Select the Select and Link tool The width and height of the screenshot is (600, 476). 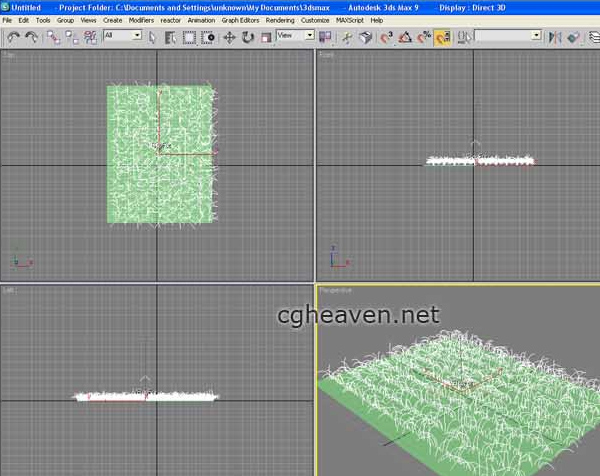(53, 37)
